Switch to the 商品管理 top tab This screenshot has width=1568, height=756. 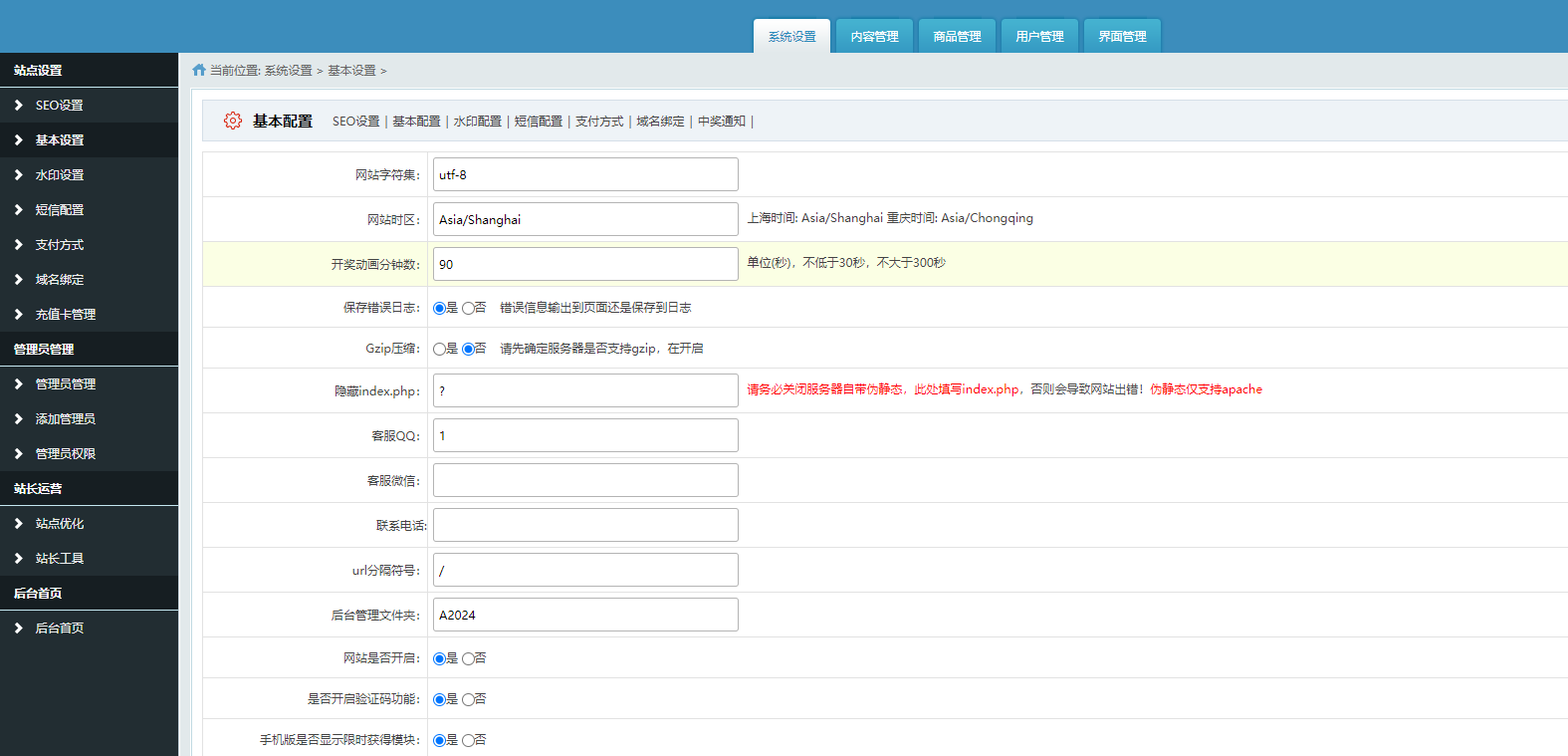click(x=957, y=36)
